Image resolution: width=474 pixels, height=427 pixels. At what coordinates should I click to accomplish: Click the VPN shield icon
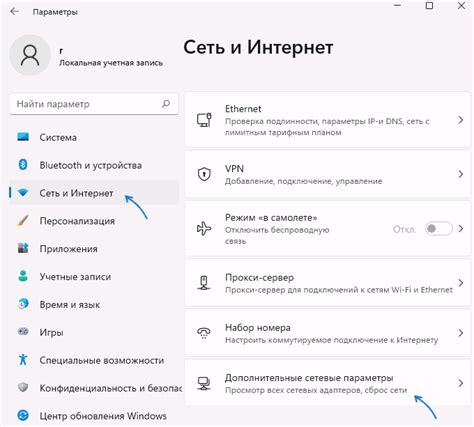coord(204,174)
